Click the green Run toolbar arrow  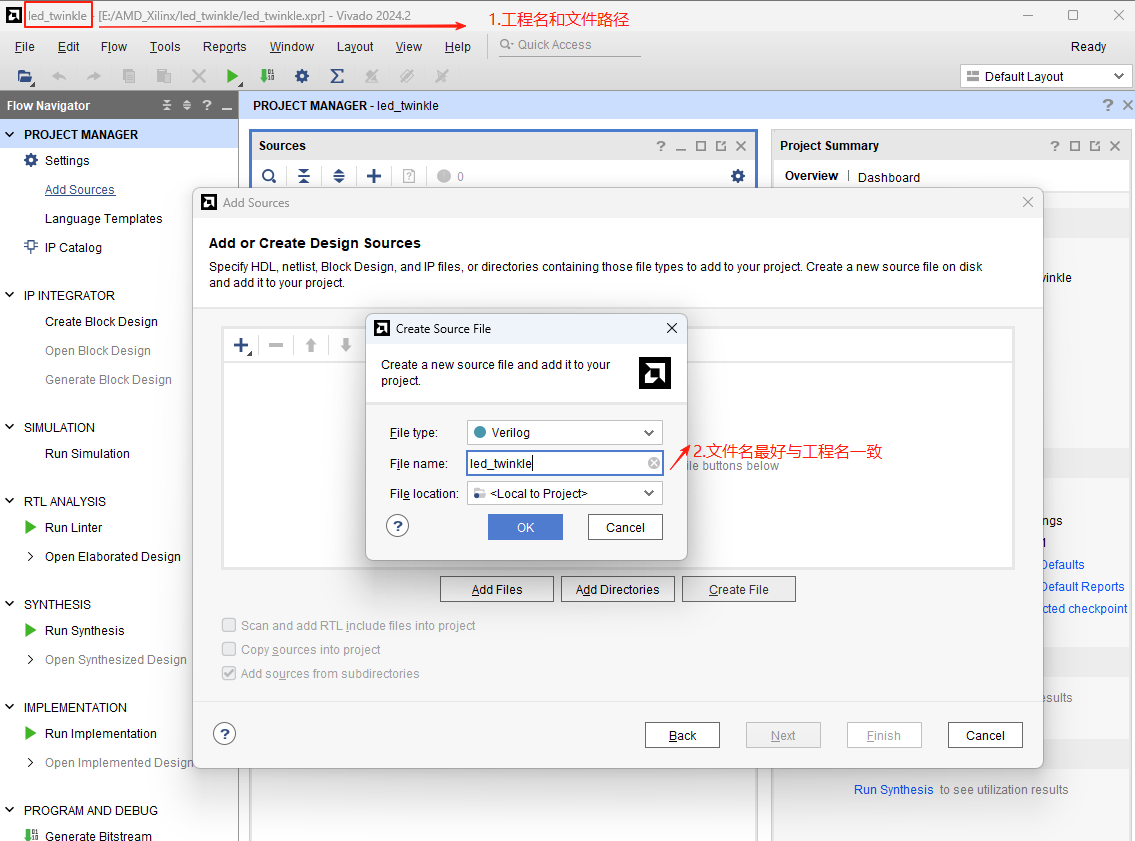232,76
